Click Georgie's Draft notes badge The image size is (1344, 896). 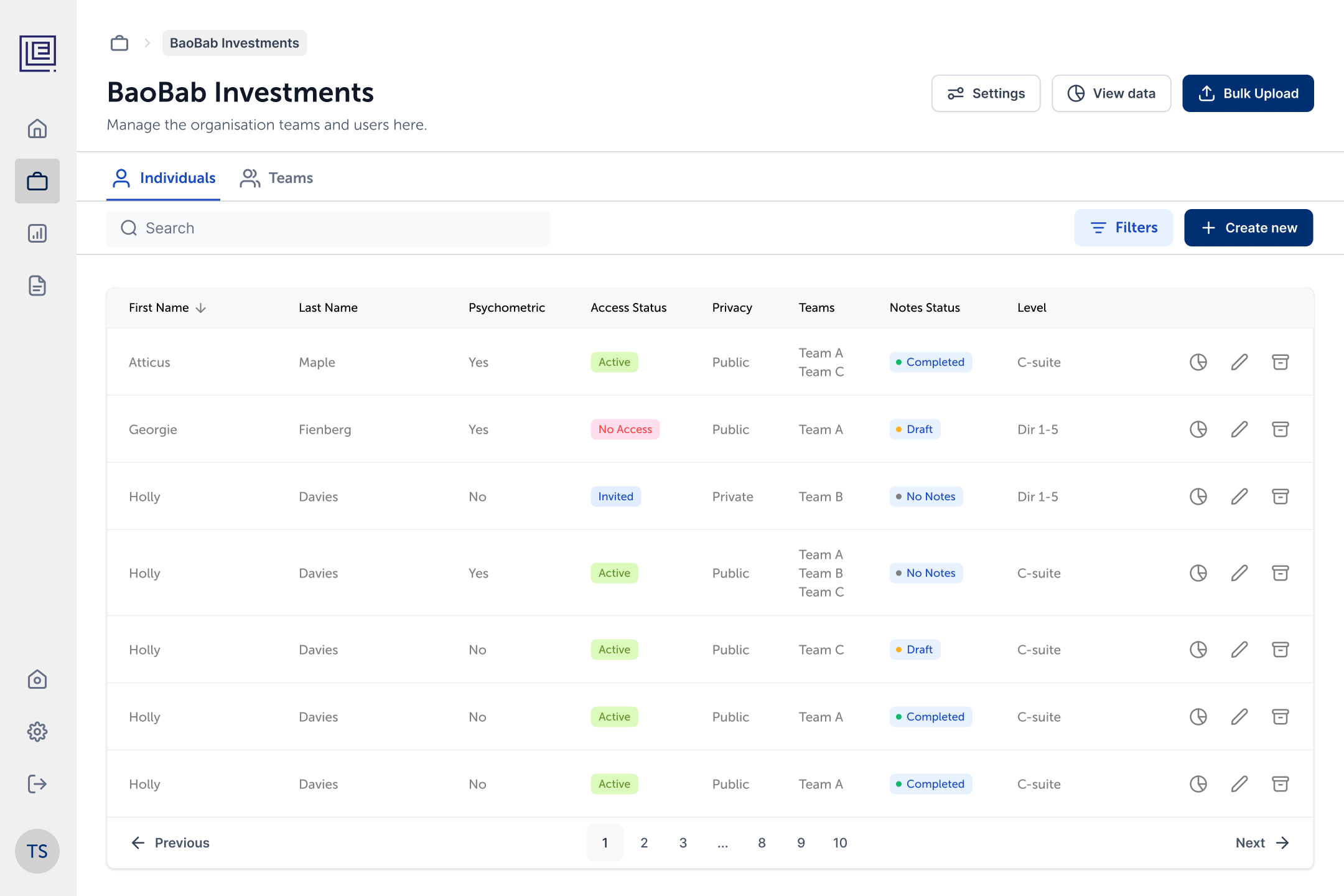(x=915, y=429)
